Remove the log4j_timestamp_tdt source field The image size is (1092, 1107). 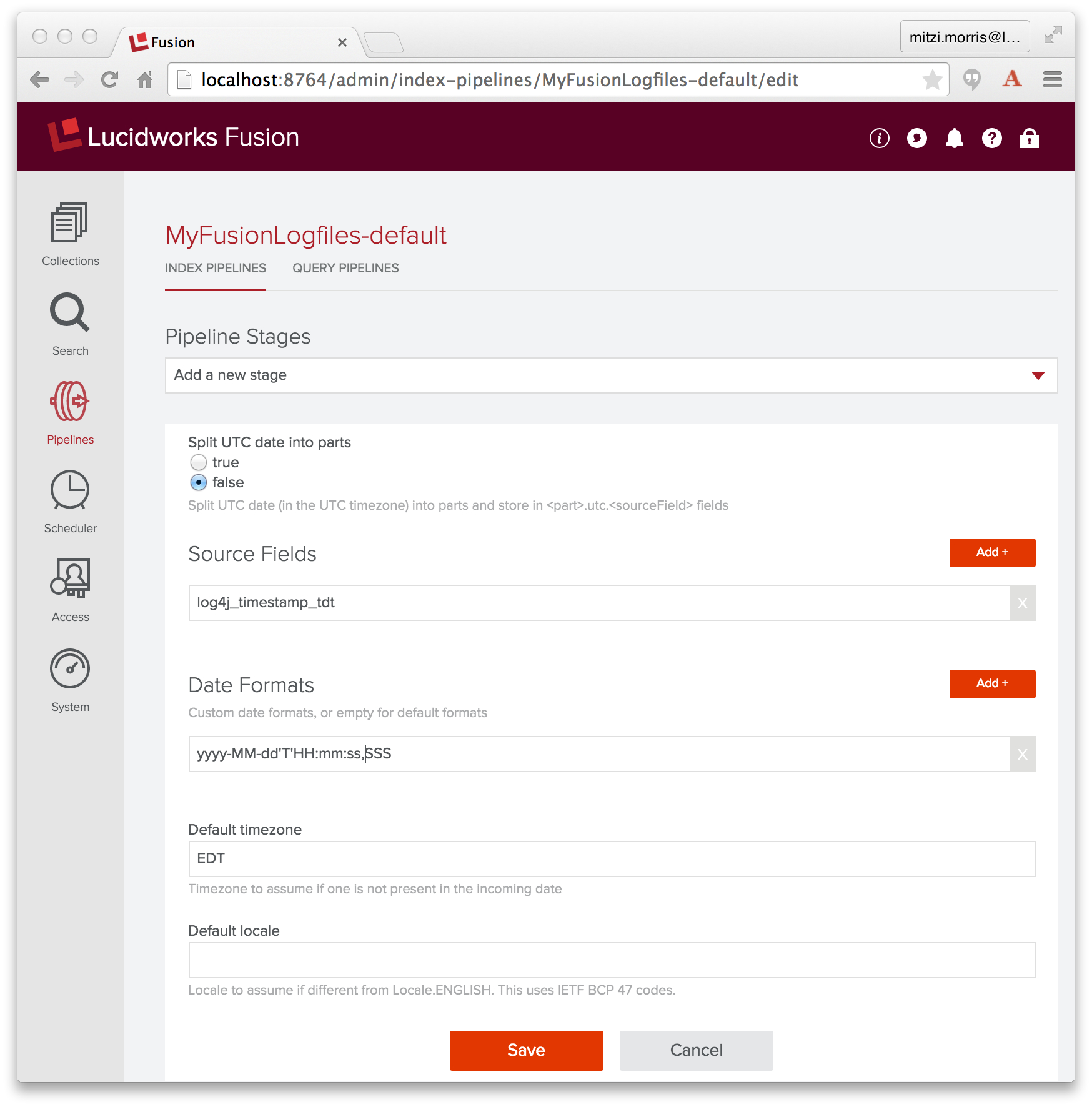tap(1022, 603)
